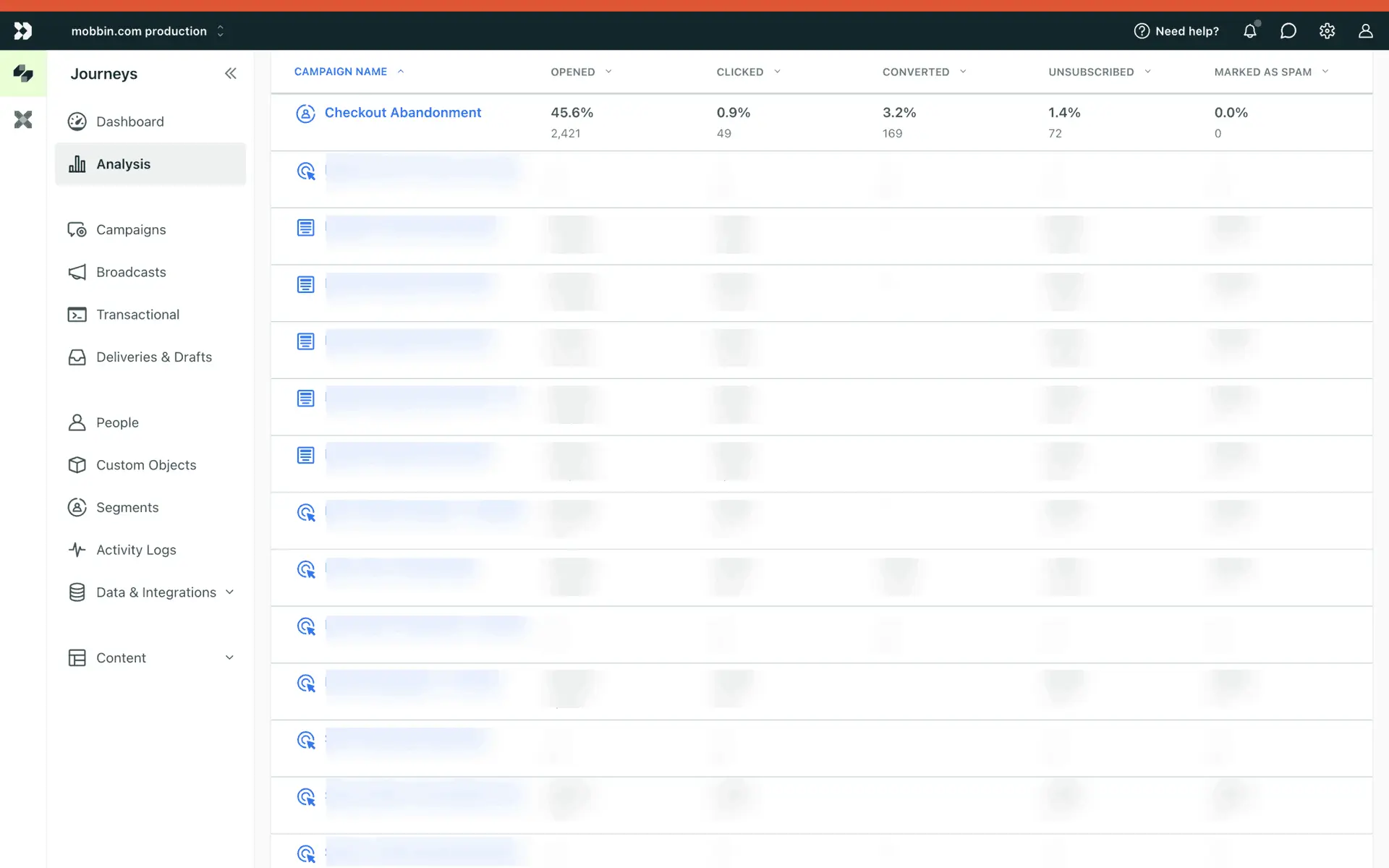Switch to the second product icon in left rail

pos(23,119)
